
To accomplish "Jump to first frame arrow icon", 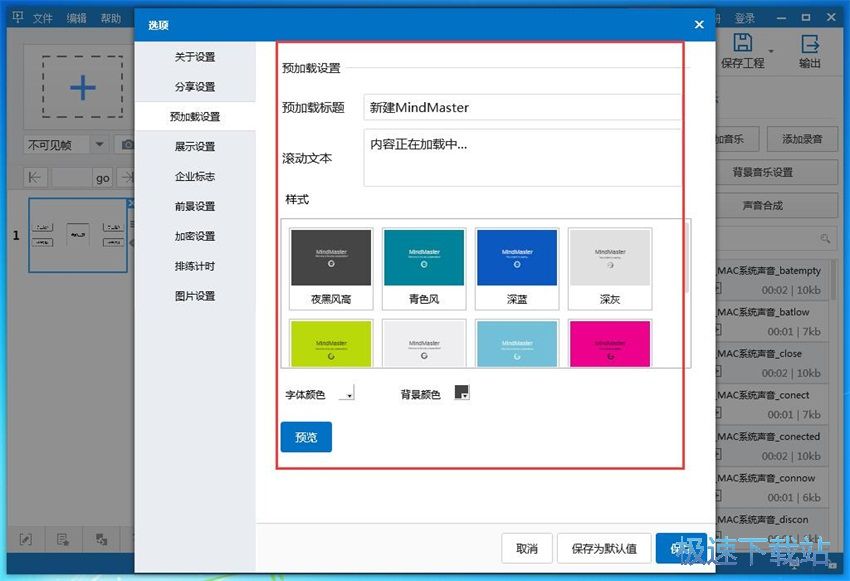I will click(35, 177).
